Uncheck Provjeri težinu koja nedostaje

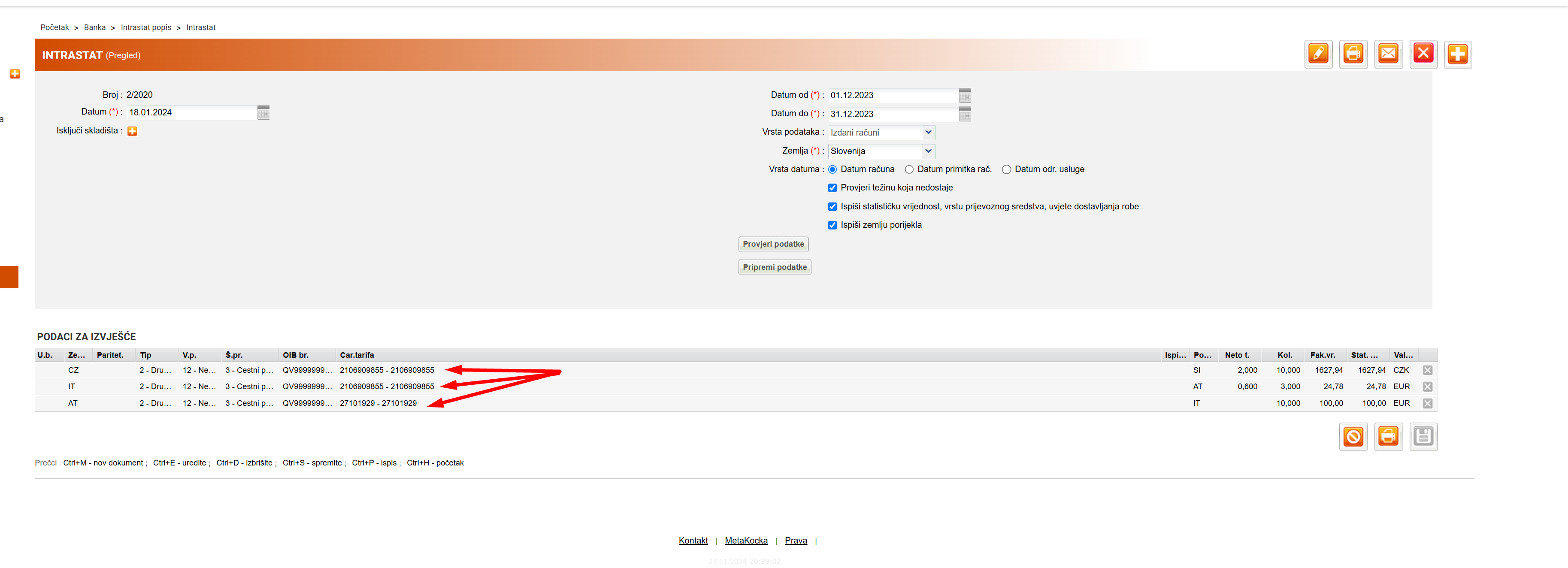(x=832, y=188)
